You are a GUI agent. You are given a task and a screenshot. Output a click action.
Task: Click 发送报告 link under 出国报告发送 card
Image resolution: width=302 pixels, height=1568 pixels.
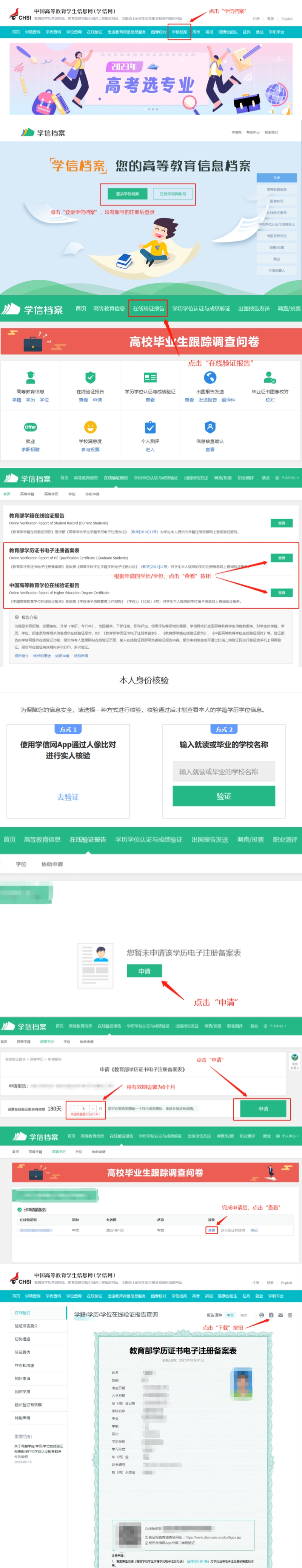click(x=208, y=400)
